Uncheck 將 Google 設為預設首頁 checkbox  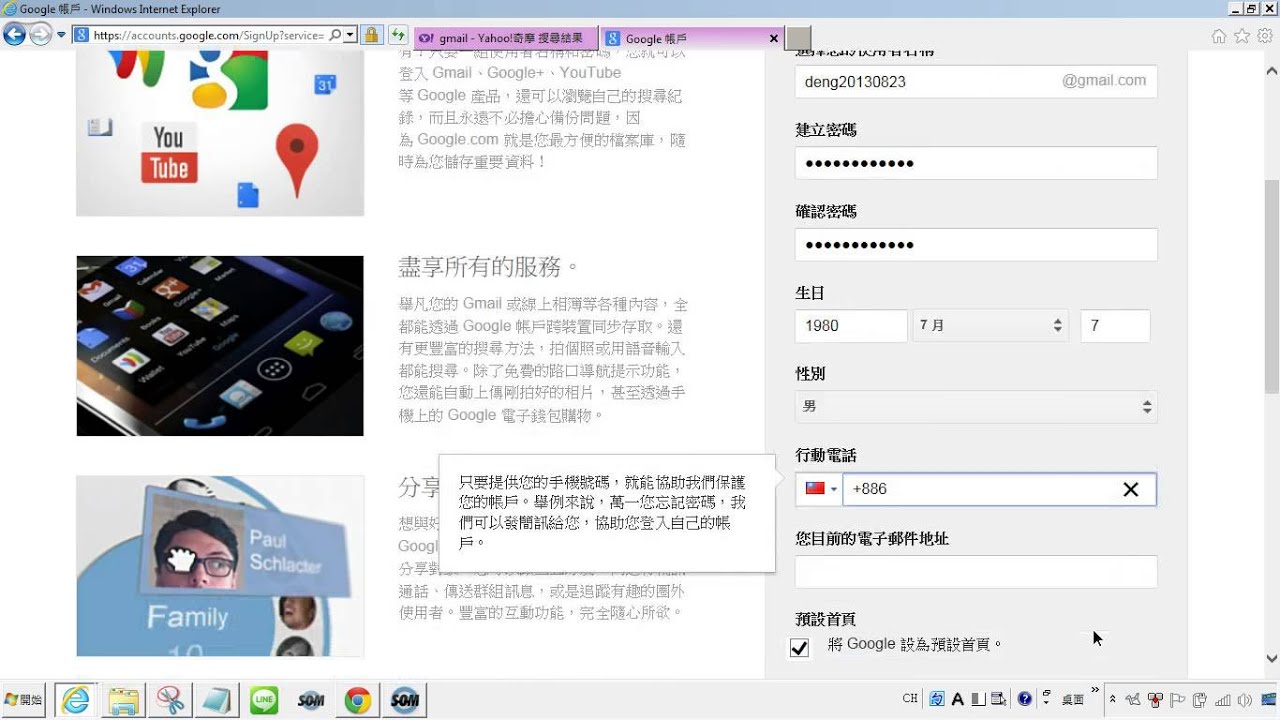coord(799,647)
